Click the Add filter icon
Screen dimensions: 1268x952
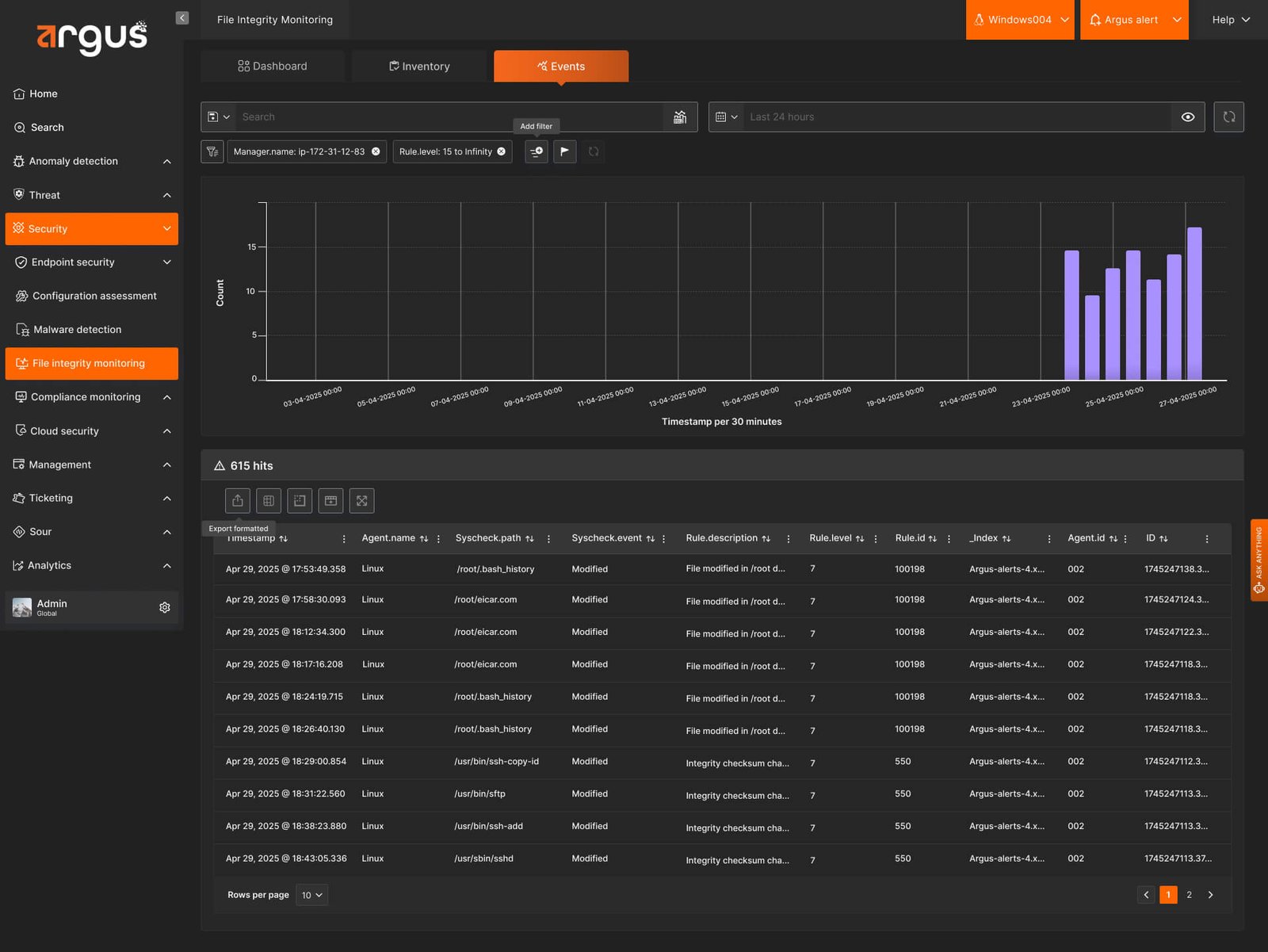(x=537, y=151)
